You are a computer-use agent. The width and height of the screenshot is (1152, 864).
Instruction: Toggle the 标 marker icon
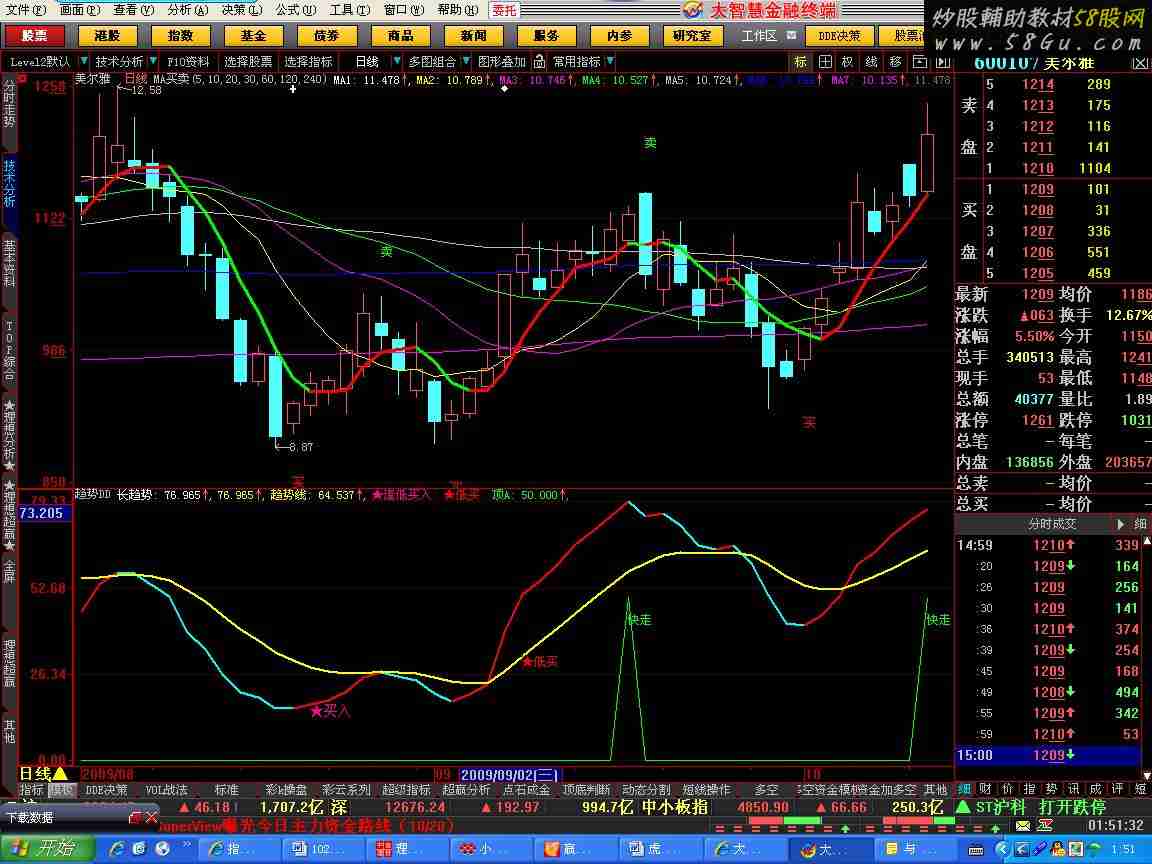coord(801,62)
